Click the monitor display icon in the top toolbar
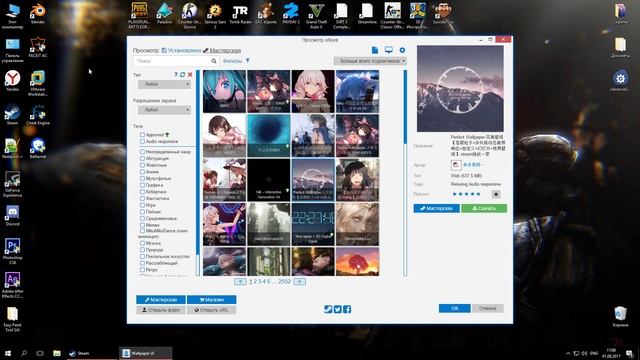 (389, 50)
